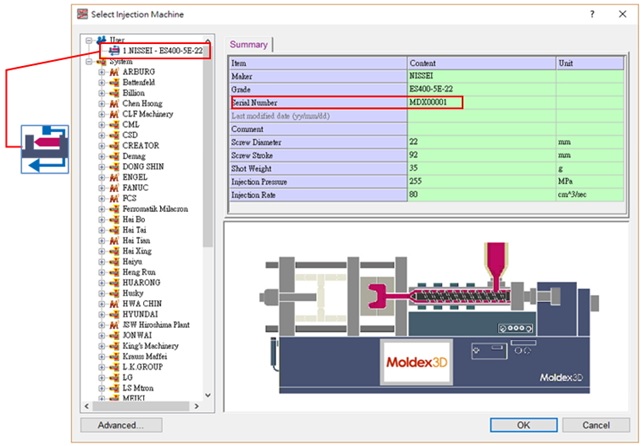Image resolution: width=643 pixels, height=446 pixels.
Task: Collapse the User tree node
Action: (89, 40)
